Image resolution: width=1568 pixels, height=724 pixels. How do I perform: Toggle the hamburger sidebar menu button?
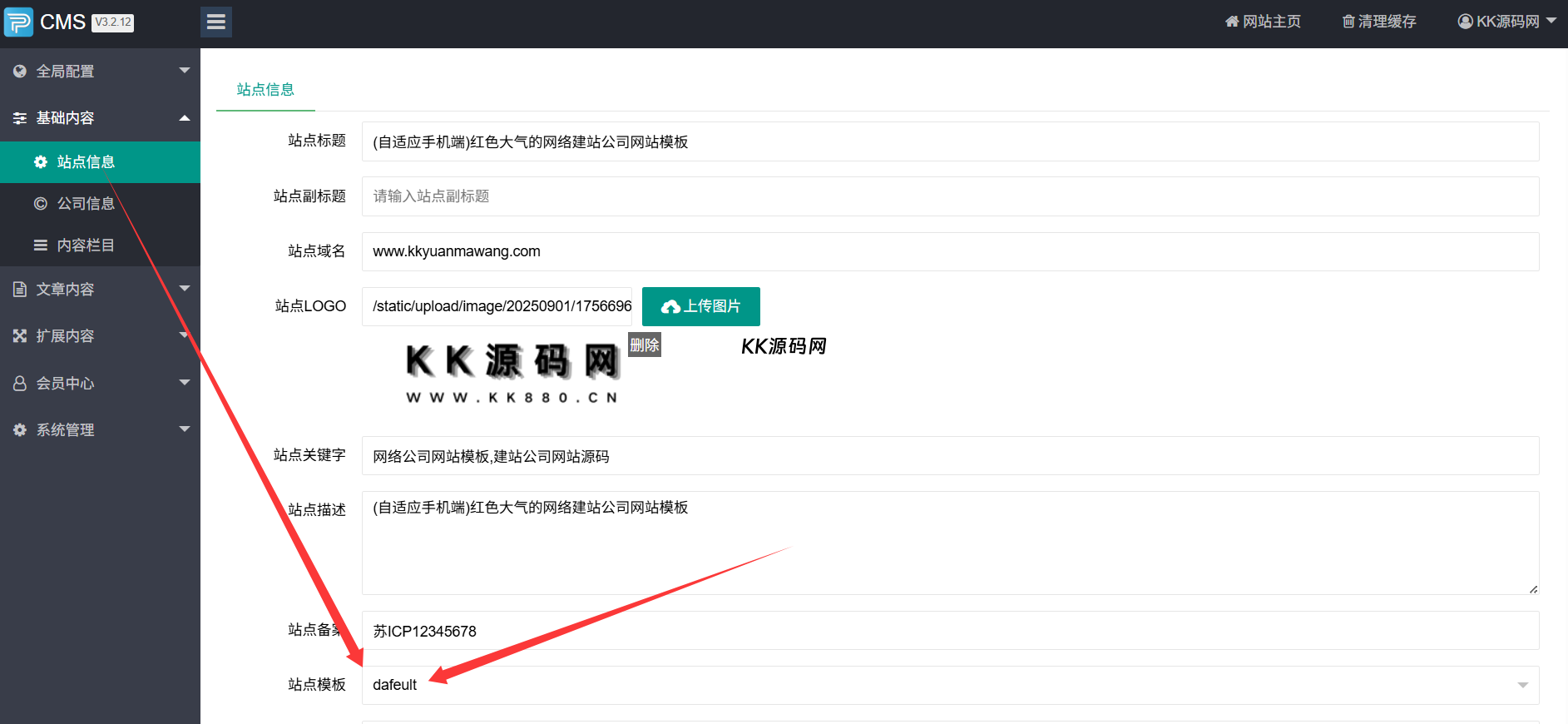pyautogui.click(x=216, y=22)
